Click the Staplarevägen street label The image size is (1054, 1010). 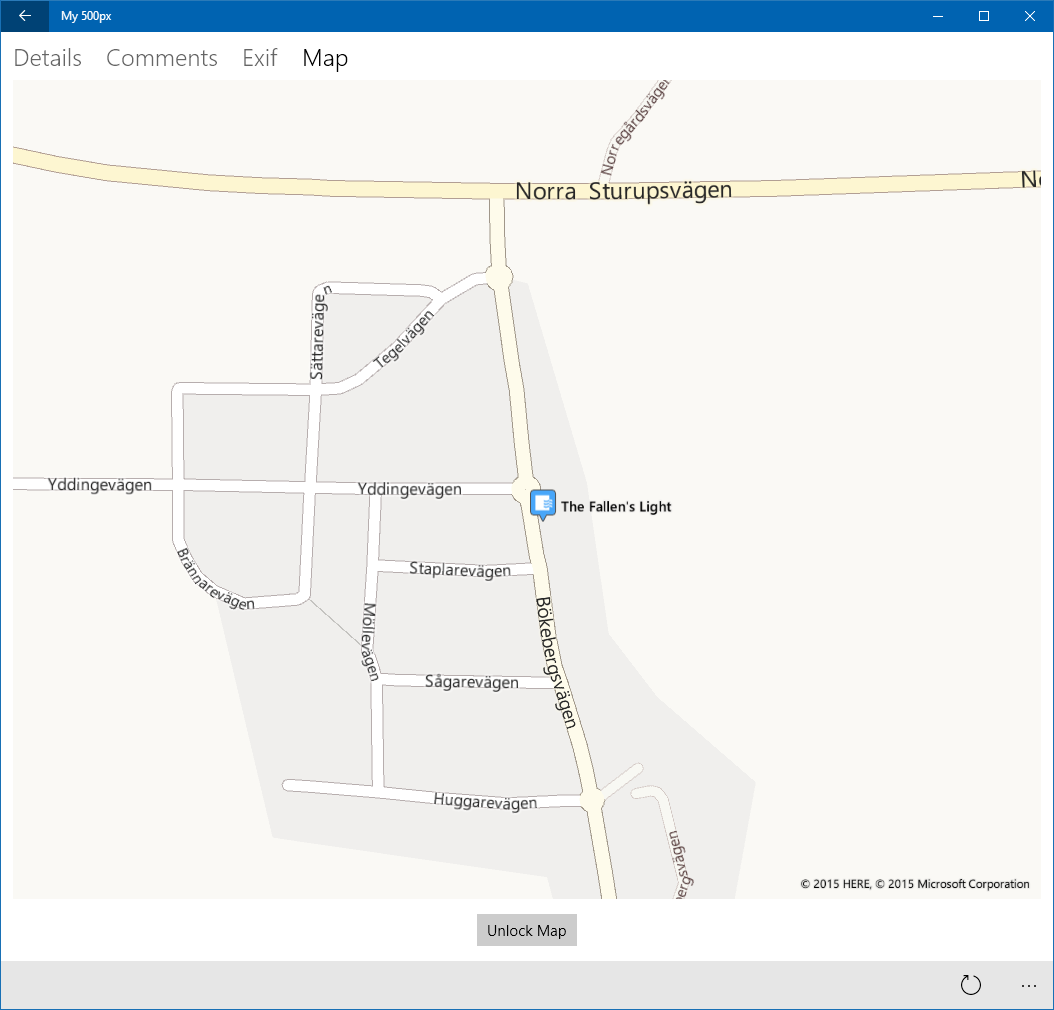point(460,569)
